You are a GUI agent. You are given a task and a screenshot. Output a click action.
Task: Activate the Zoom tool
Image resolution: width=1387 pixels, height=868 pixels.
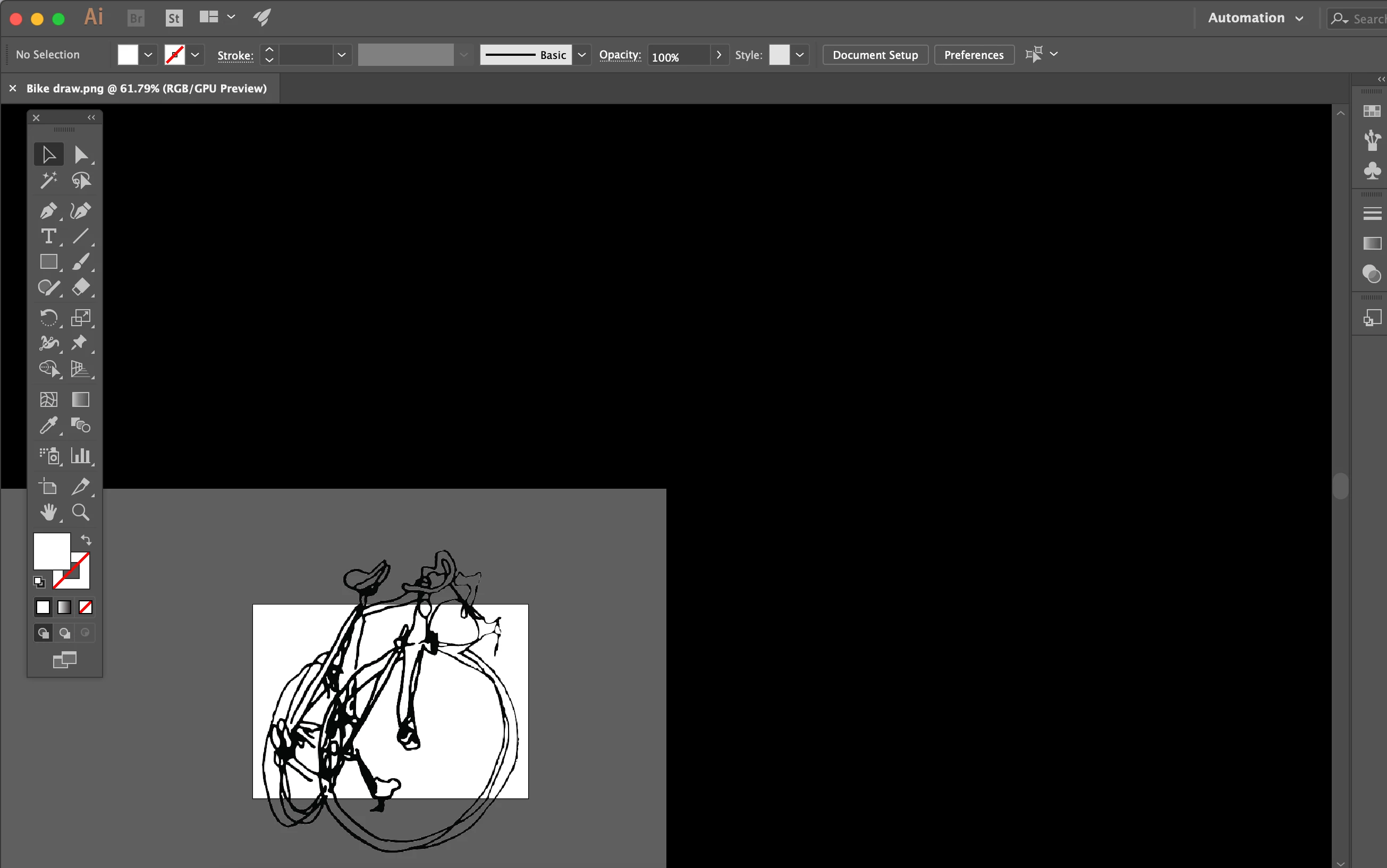coord(80,512)
